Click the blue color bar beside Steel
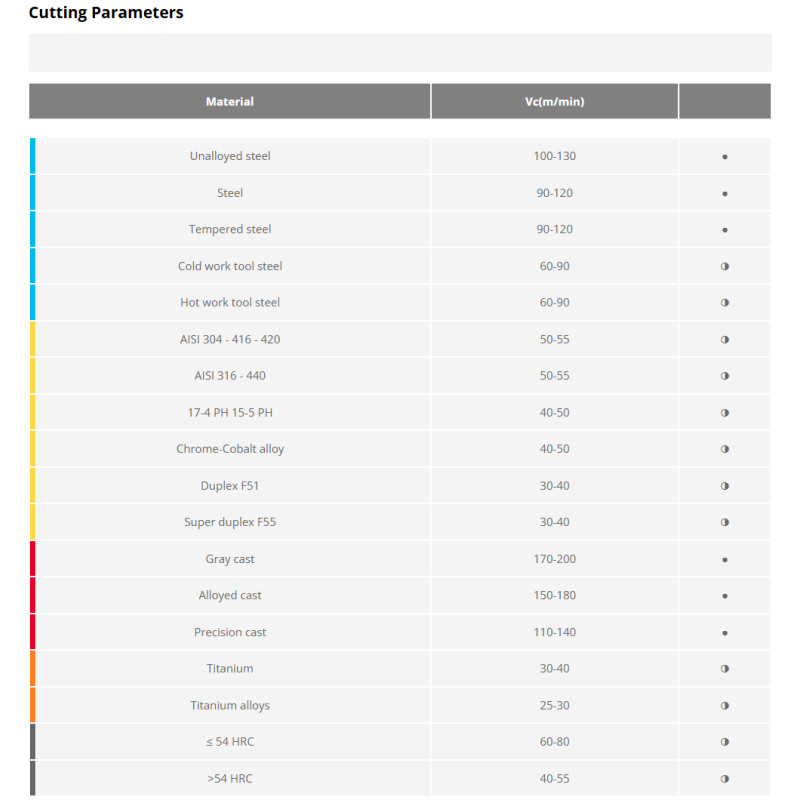This screenshot has height=800, width=800. (32, 193)
